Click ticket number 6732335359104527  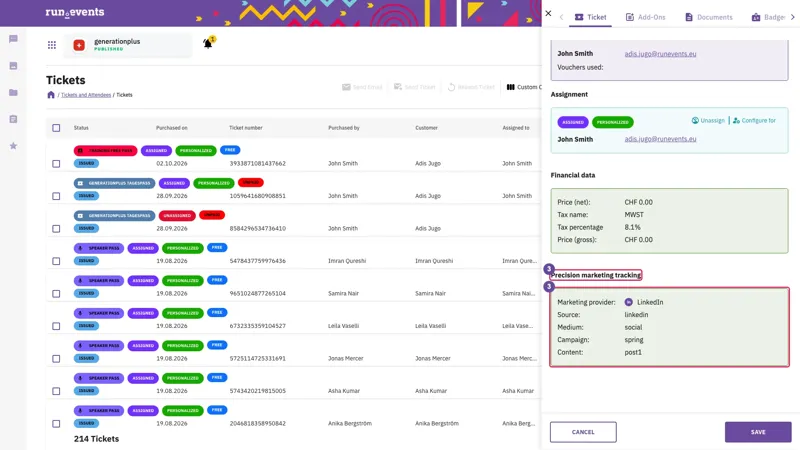click(x=258, y=326)
